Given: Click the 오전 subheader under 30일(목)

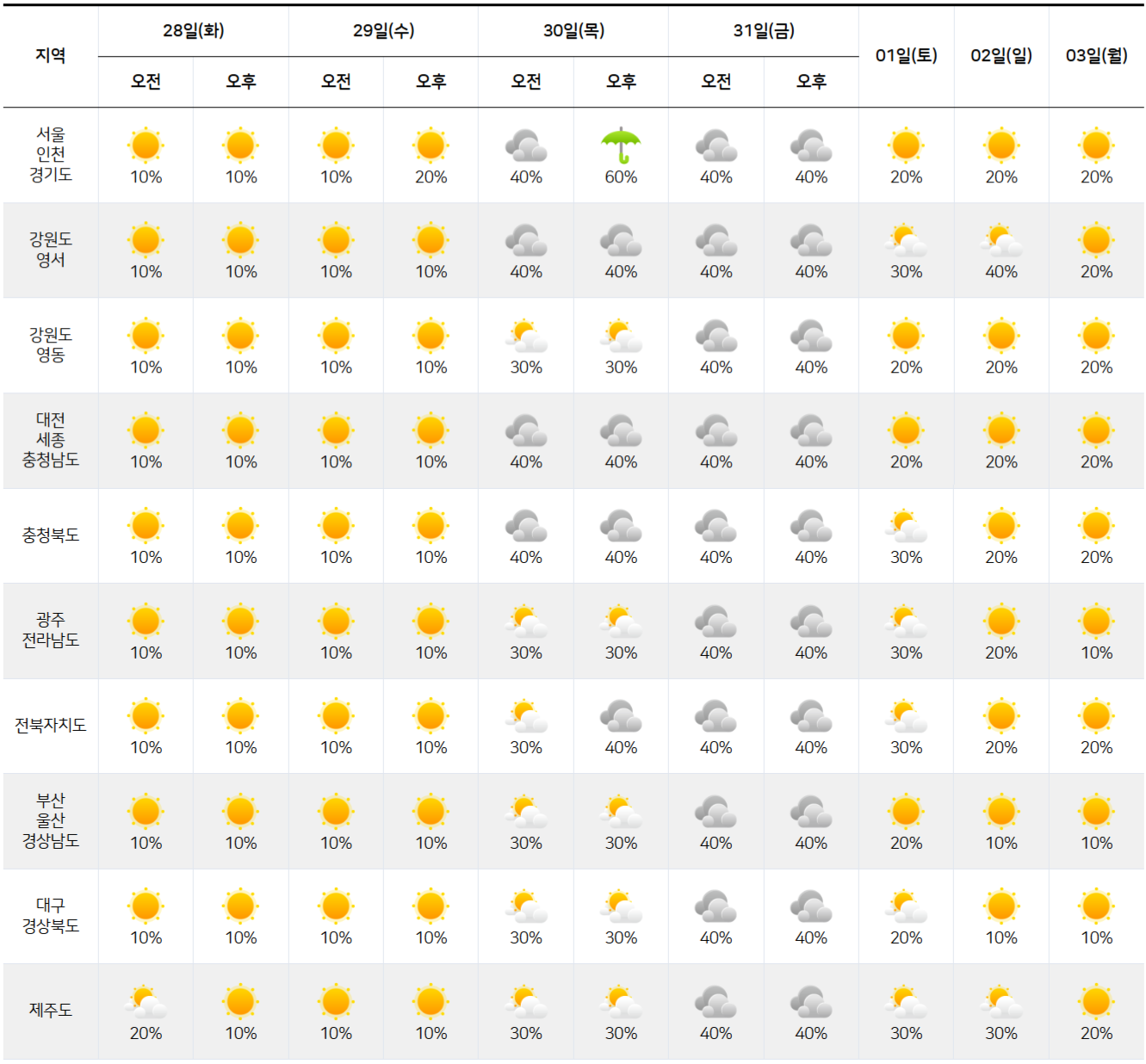Looking at the screenshot, I should click(526, 81).
